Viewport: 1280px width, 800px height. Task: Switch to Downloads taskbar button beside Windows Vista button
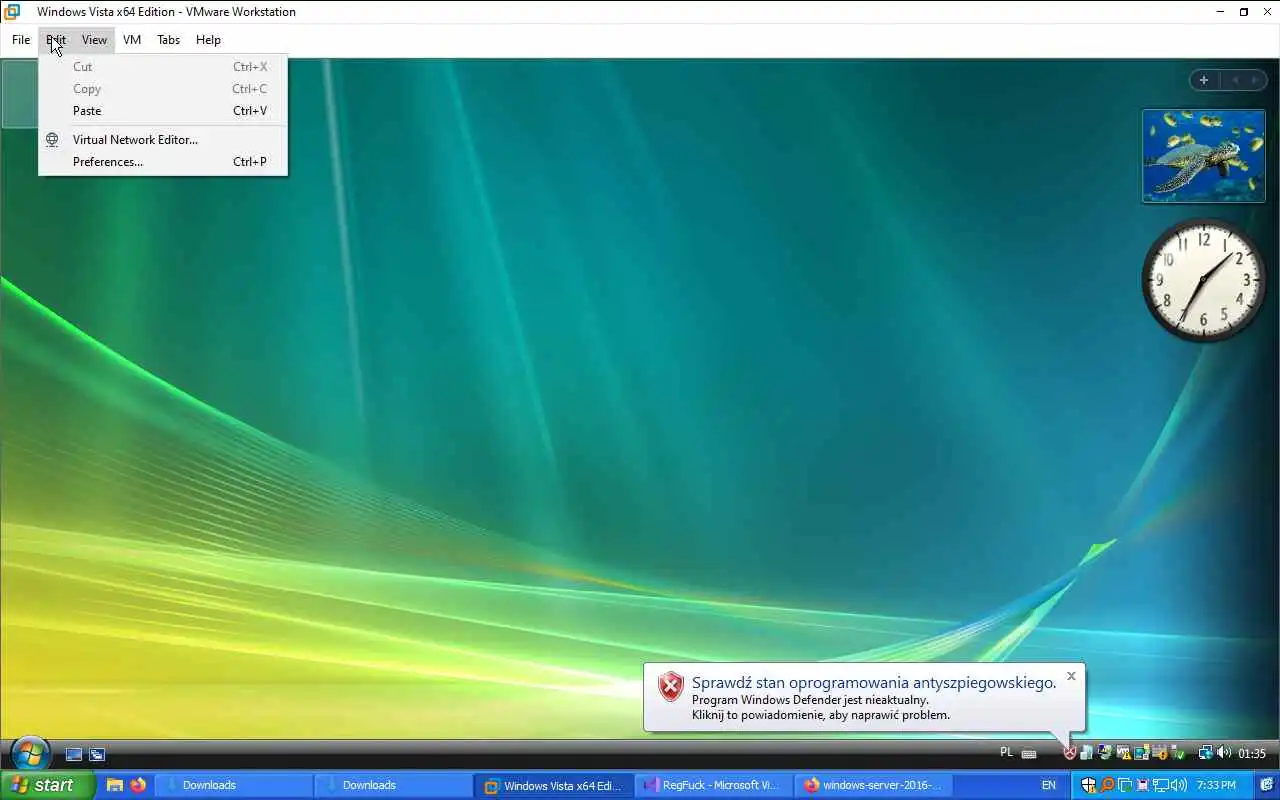tap(395, 785)
